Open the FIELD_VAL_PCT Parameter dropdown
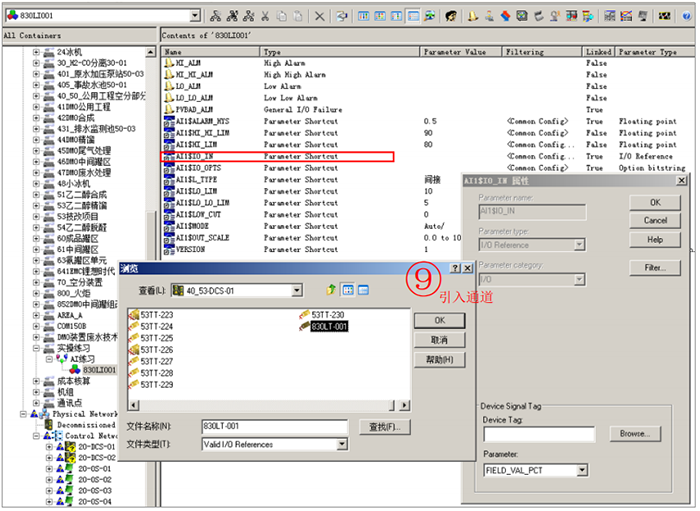 pyautogui.click(x=581, y=470)
